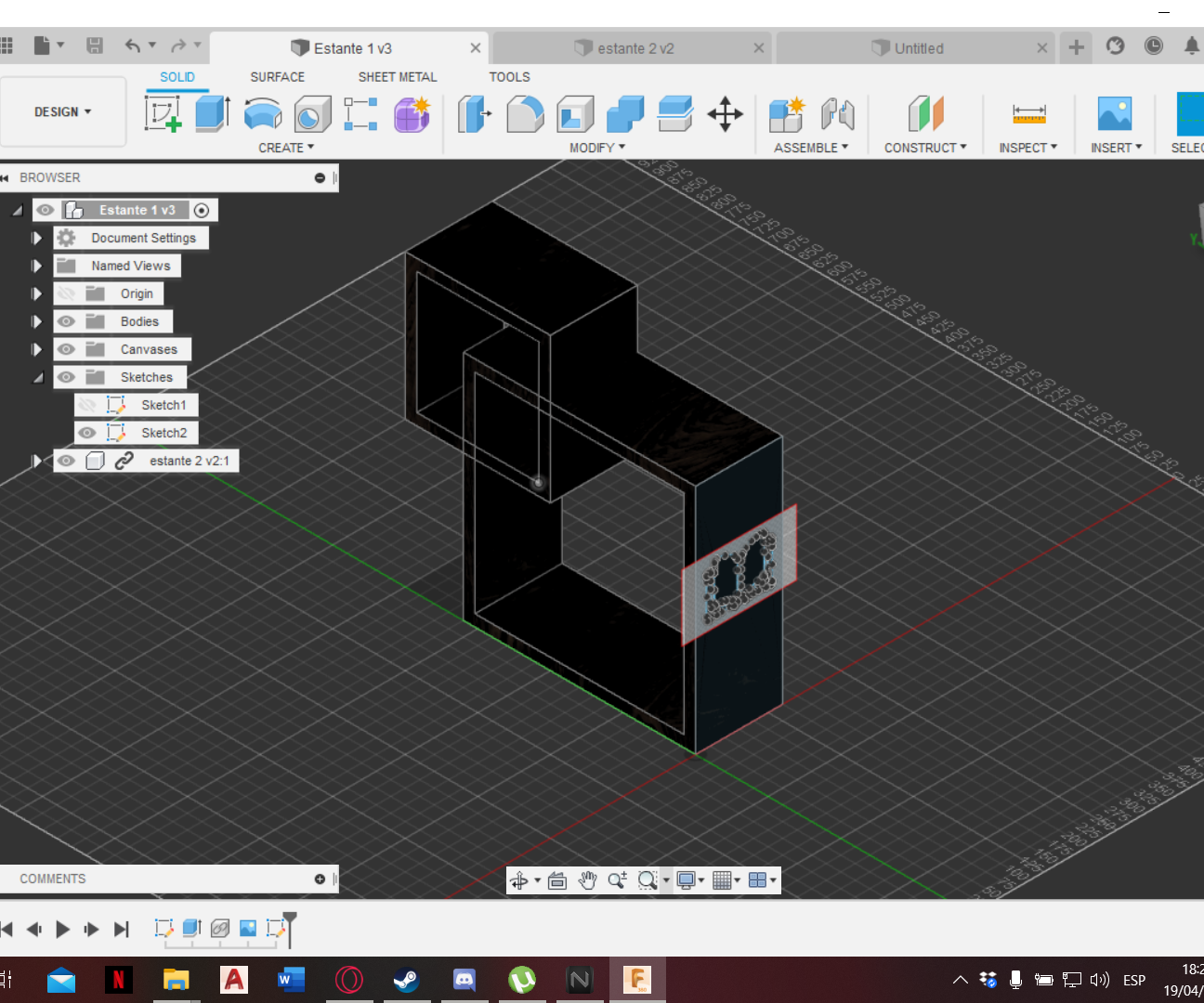Click the Look At icon in navigation bar
Image resolution: width=1204 pixels, height=1003 pixels.
tap(557, 880)
